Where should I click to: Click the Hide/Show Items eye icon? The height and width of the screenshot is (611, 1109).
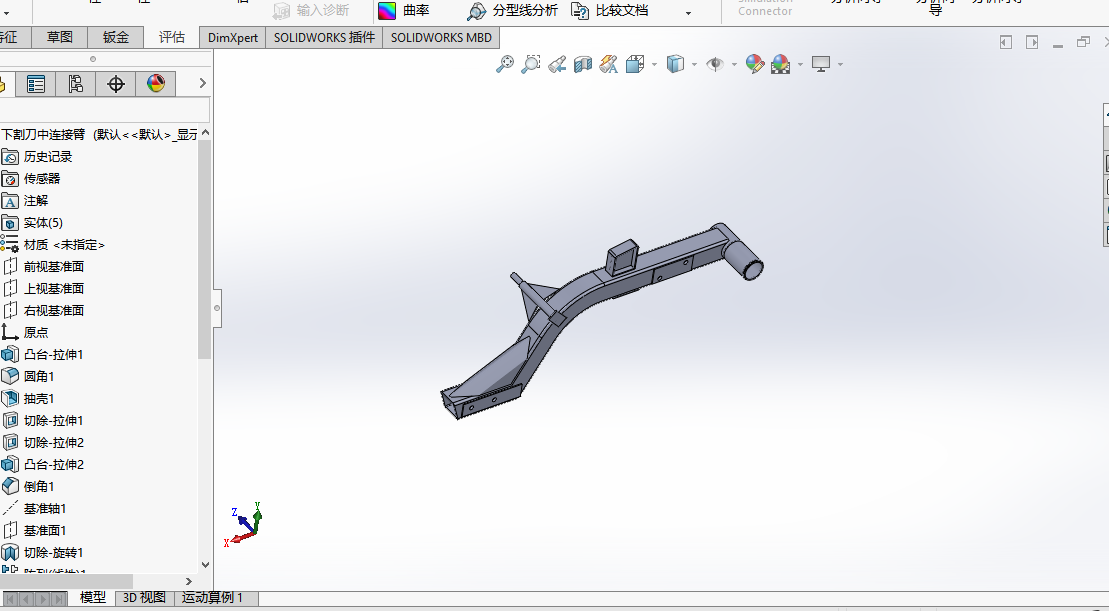tap(715, 64)
